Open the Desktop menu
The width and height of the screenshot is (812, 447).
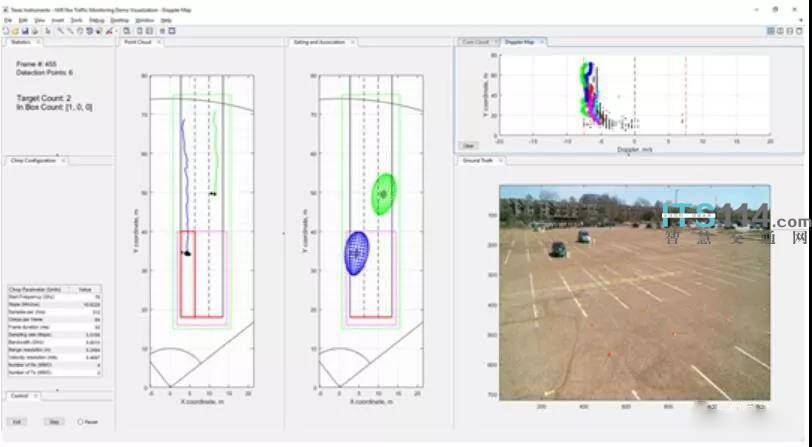[x=120, y=20]
